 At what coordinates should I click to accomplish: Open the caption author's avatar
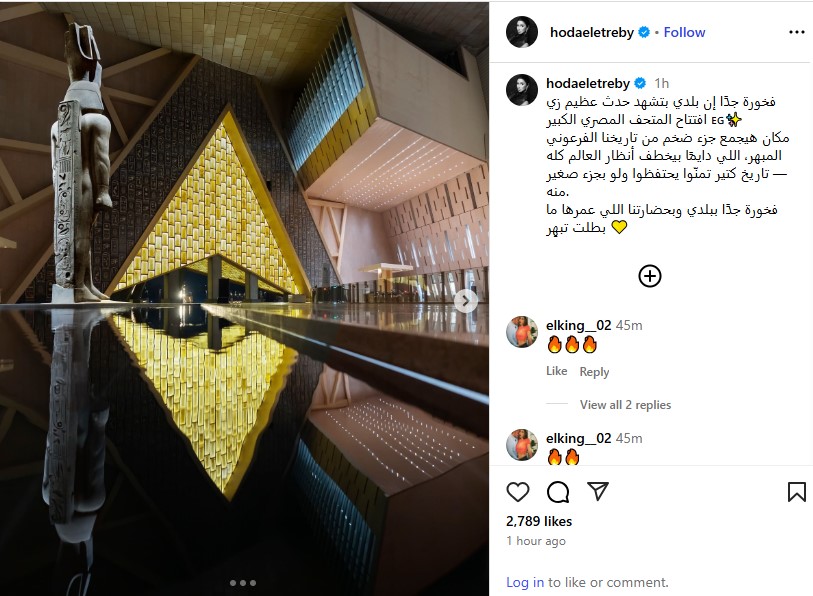click(522, 91)
